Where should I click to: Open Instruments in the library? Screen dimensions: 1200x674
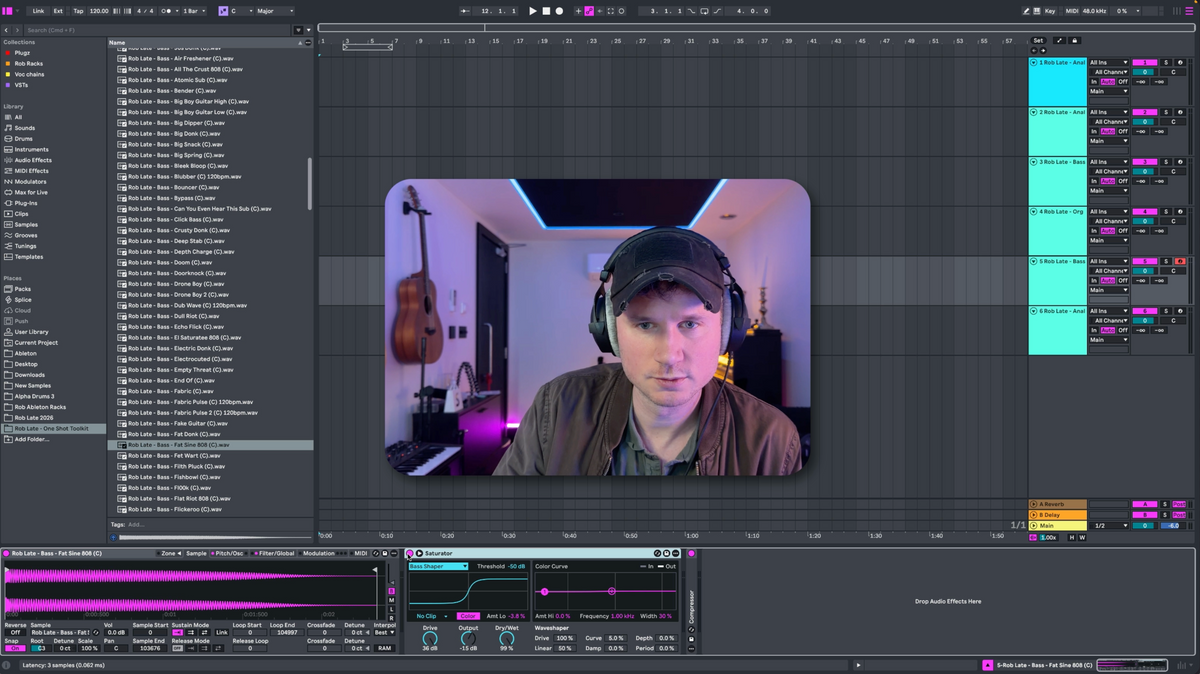(x=31, y=149)
